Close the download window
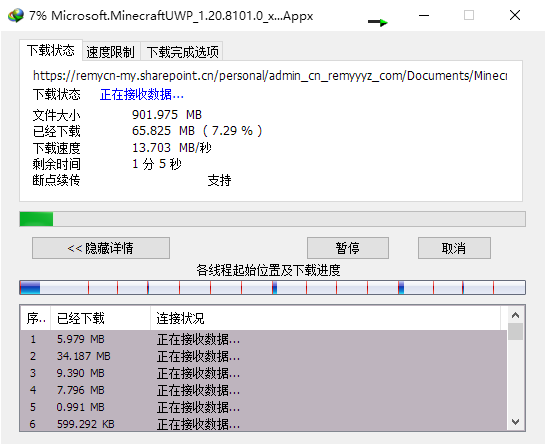This screenshot has width=546, height=445. [x=515, y=15]
